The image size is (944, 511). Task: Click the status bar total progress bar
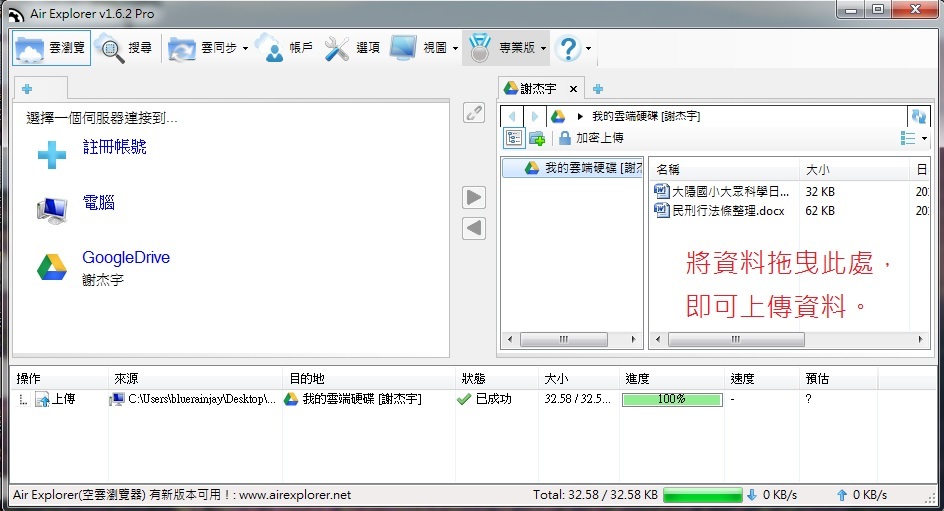tap(703, 495)
